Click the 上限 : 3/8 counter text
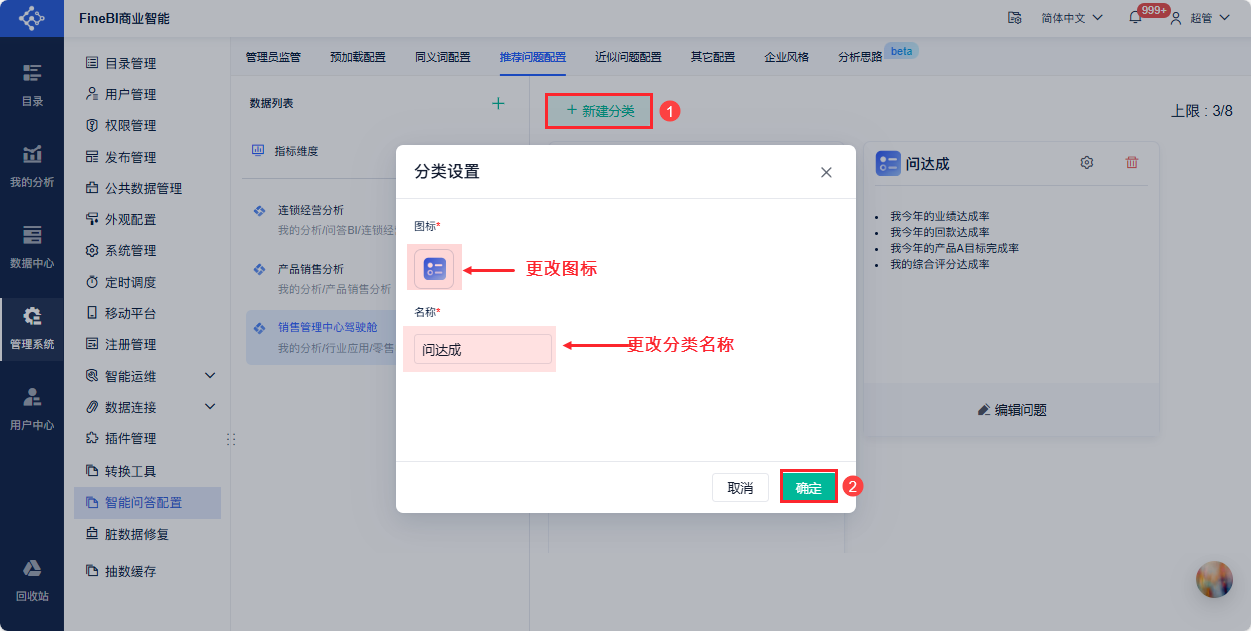The height and width of the screenshot is (631, 1251). pyautogui.click(x=1202, y=111)
